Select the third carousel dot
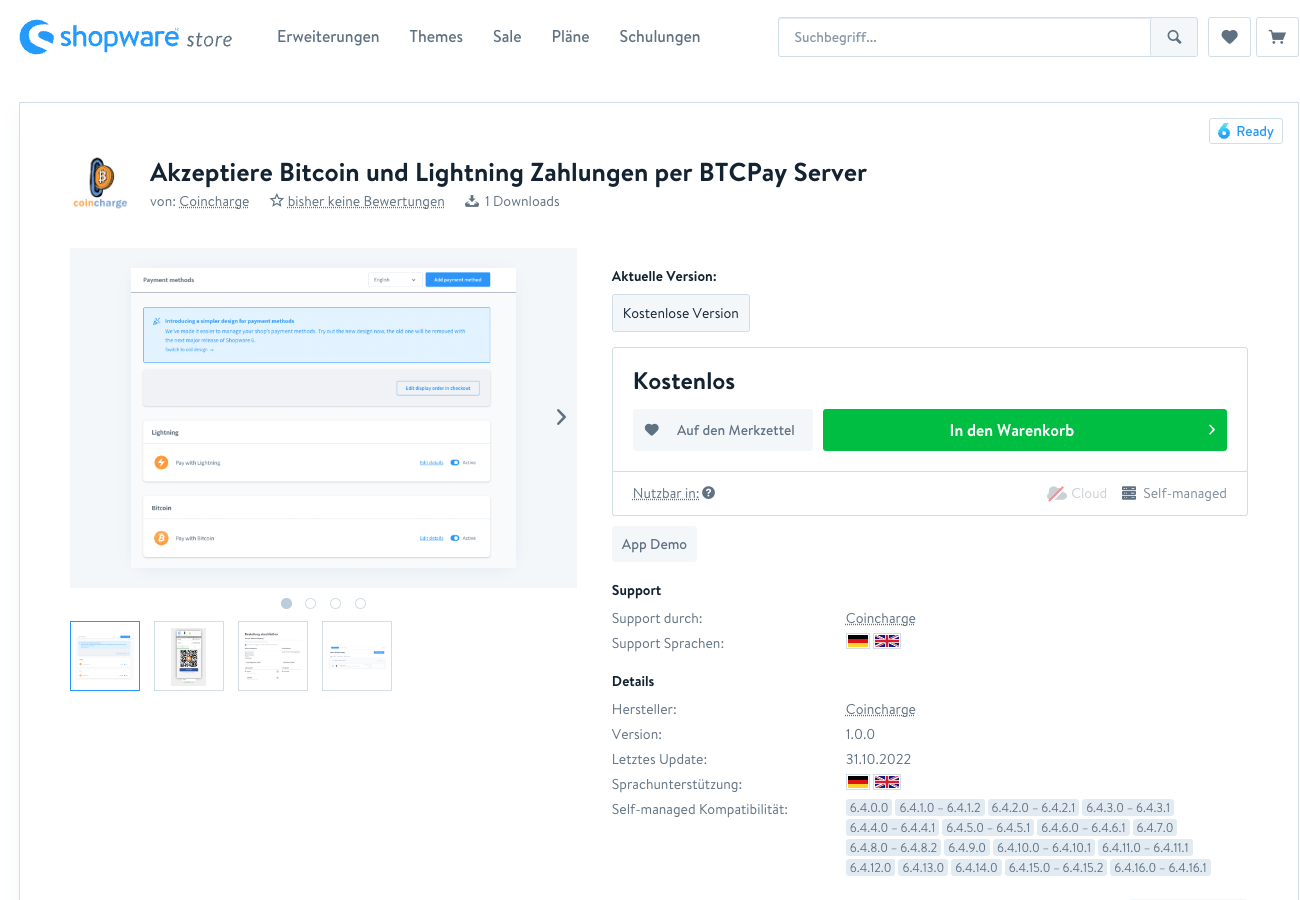This screenshot has height=900, width=1300. point(335,603)
